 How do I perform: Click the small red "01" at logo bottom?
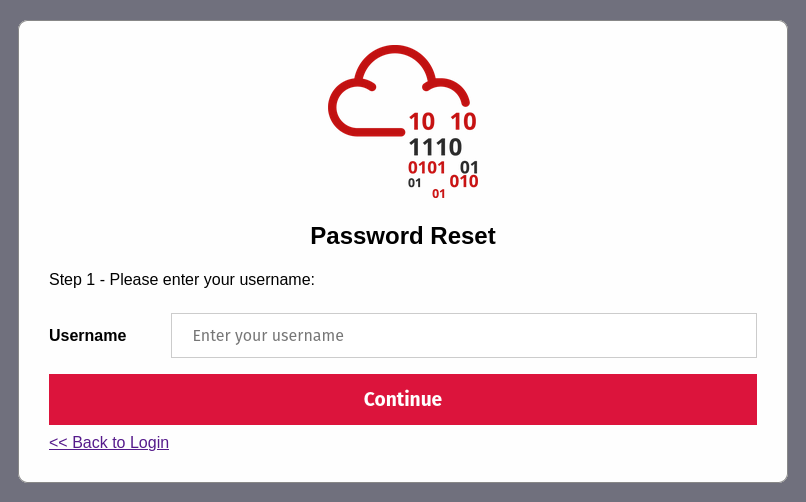(x=439, y=194)
